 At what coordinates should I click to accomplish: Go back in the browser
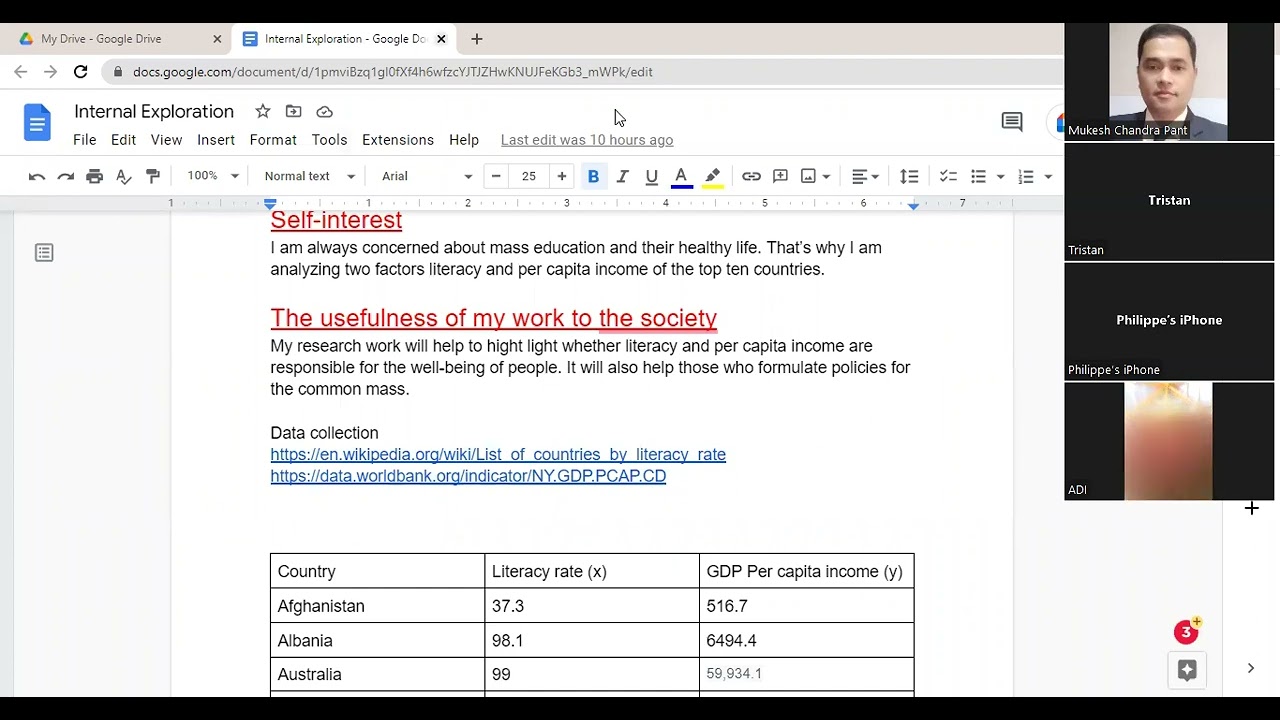pyautogui.click(x=21, y=72)
